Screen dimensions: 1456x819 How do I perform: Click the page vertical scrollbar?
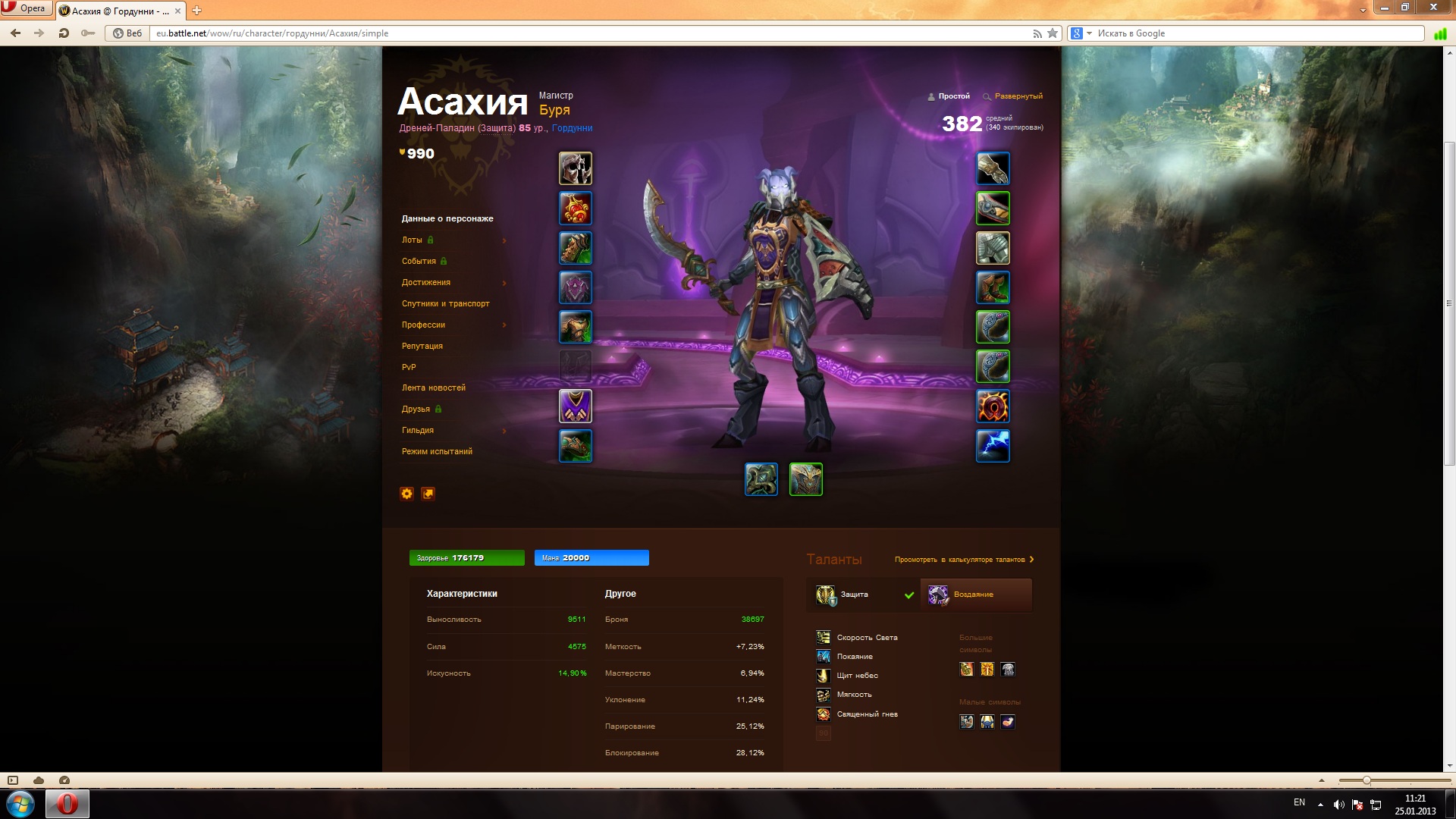tap(1449, 303)
